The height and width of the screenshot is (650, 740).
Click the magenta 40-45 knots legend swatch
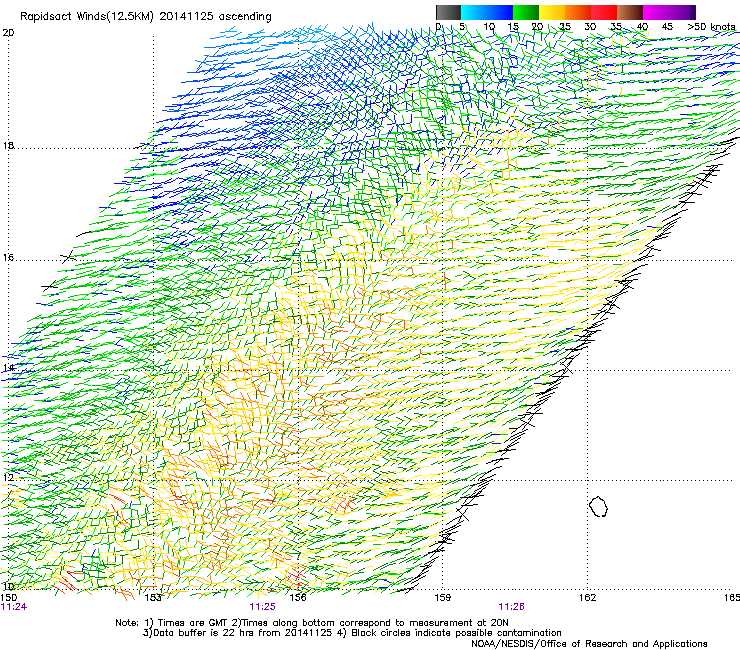coord(656,12)
